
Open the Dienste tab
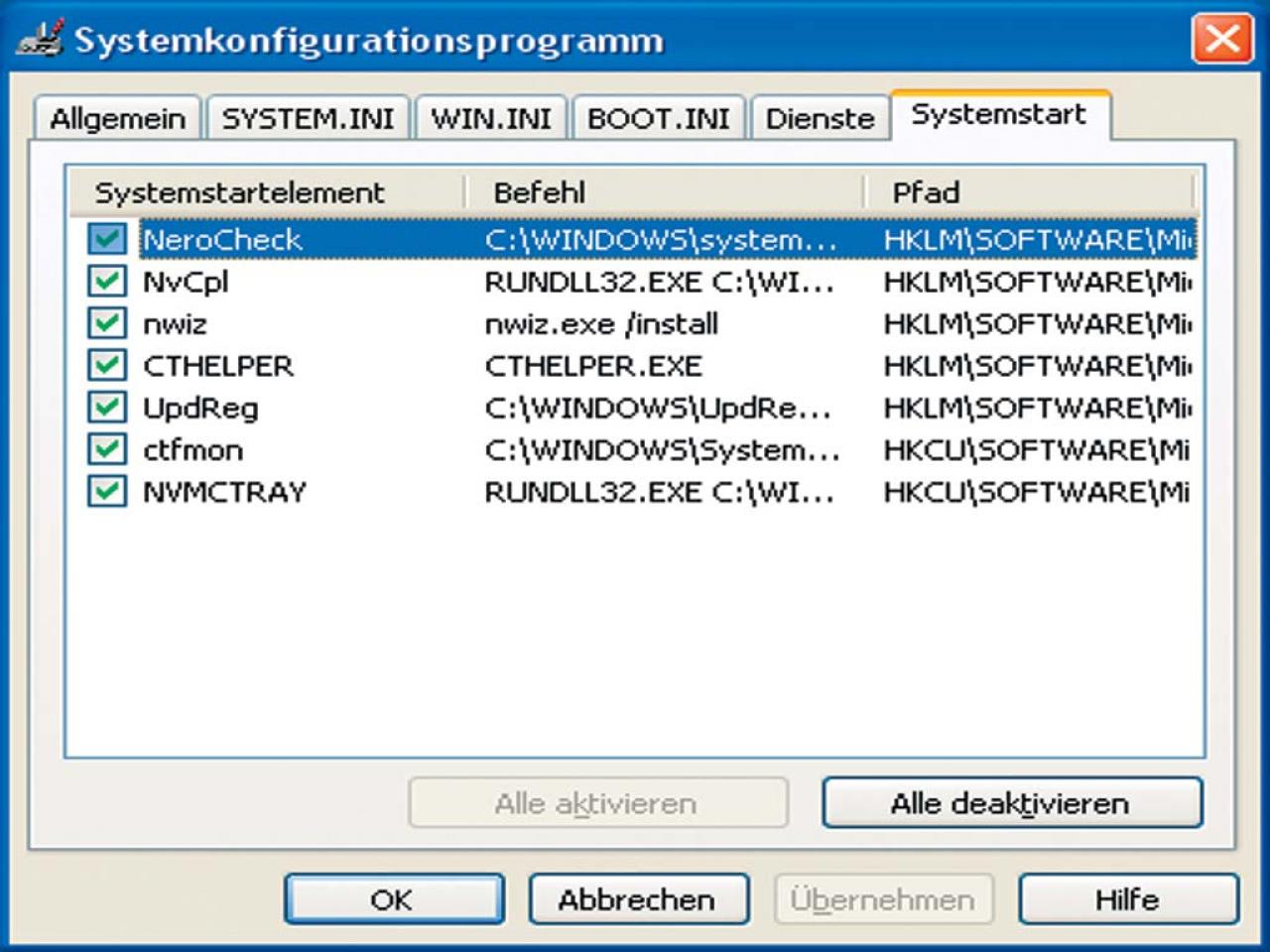point(820,118)
